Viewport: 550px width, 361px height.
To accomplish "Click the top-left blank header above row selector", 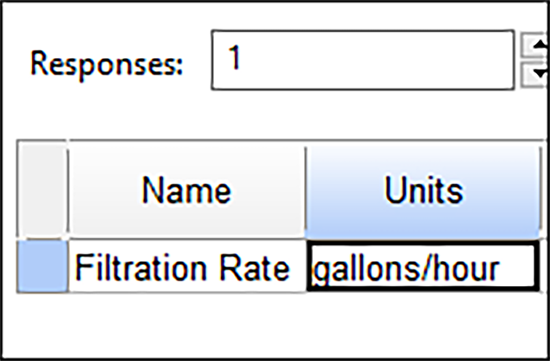I will (42, 190).
